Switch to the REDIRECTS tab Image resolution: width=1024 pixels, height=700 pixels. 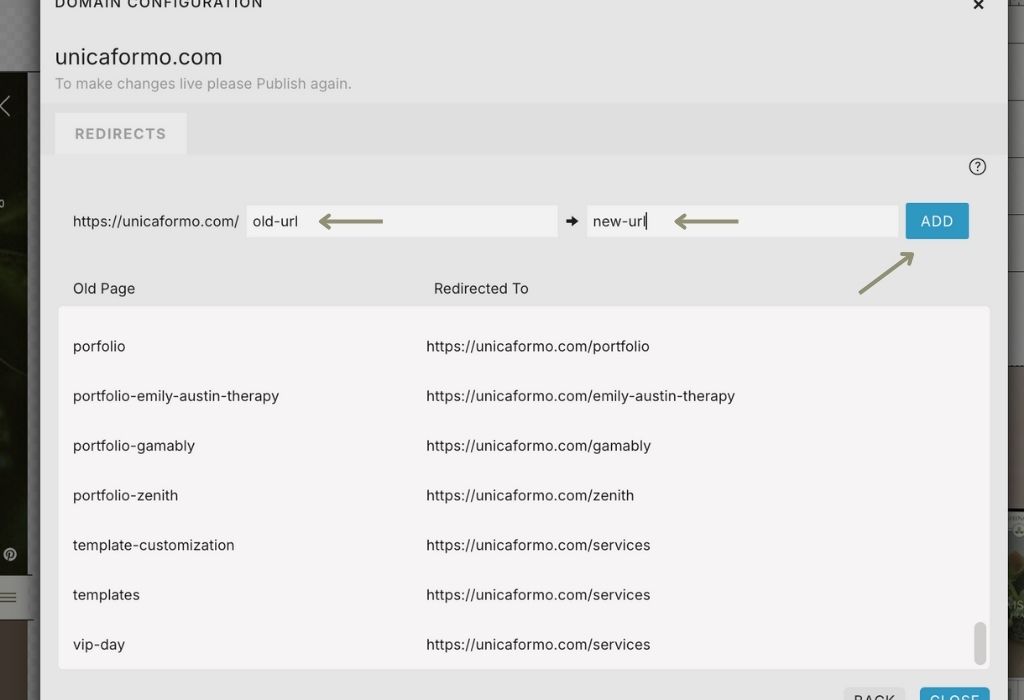[x=120, y=133]
